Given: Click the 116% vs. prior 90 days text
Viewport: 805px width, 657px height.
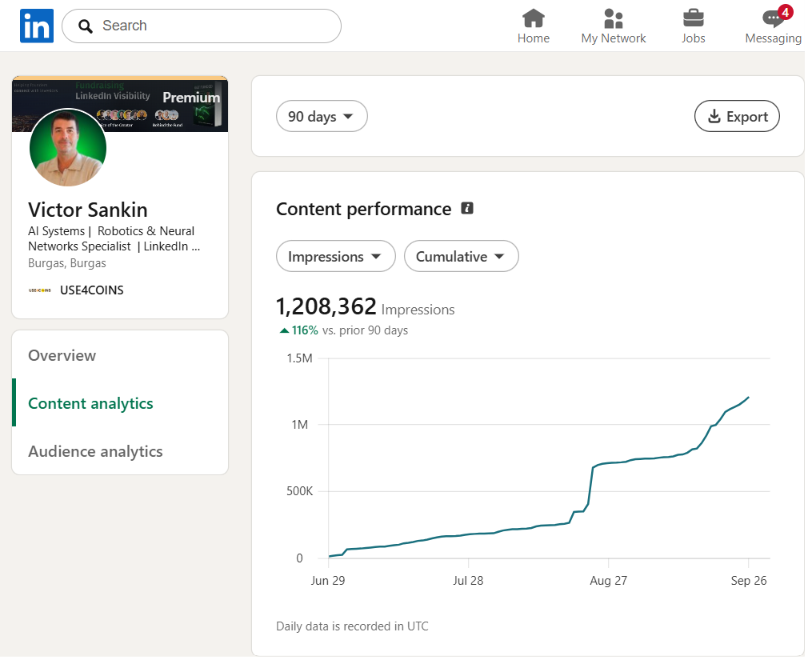Looking at the screenshot, I should pos(343,330).
